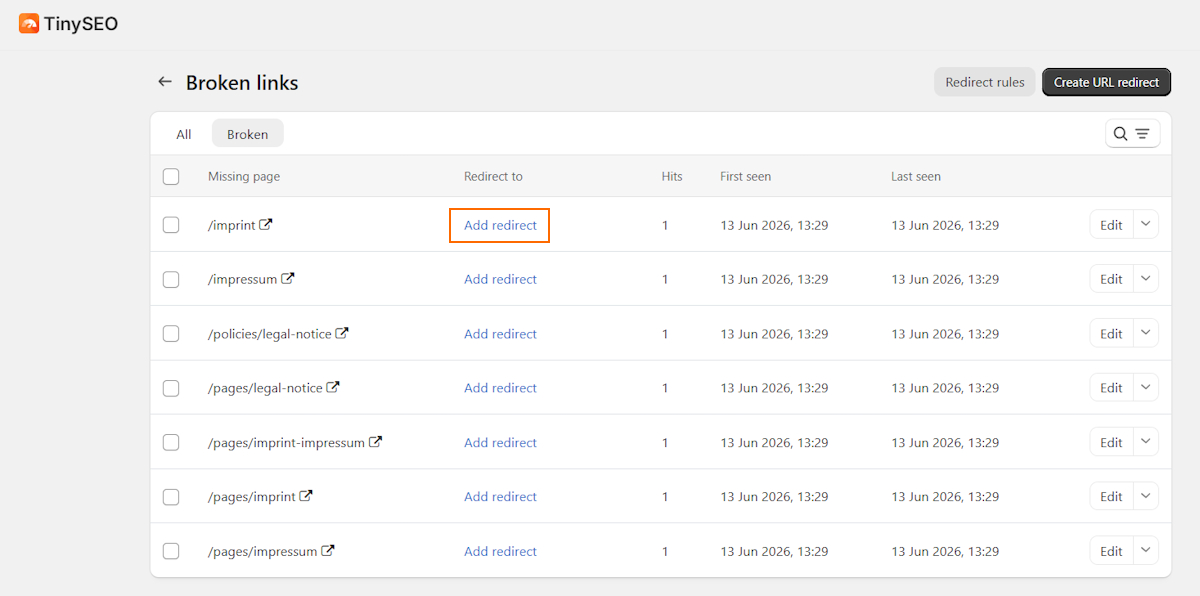
Task: Expand Edit dropdown arrow for /impressum
Action: (x=1146, y=279)
